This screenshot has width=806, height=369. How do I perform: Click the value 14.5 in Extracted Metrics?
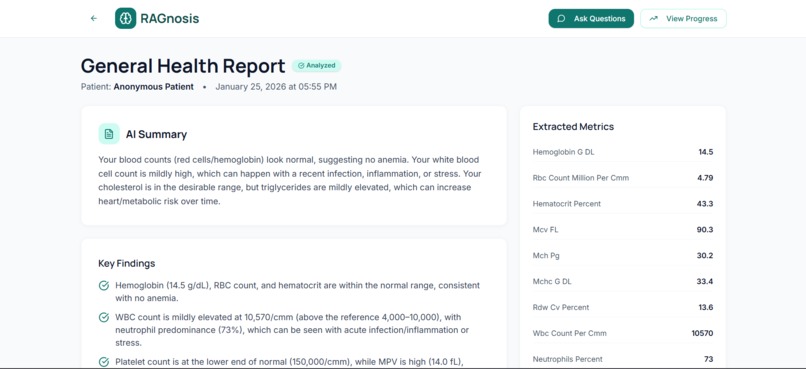point(705,152)
